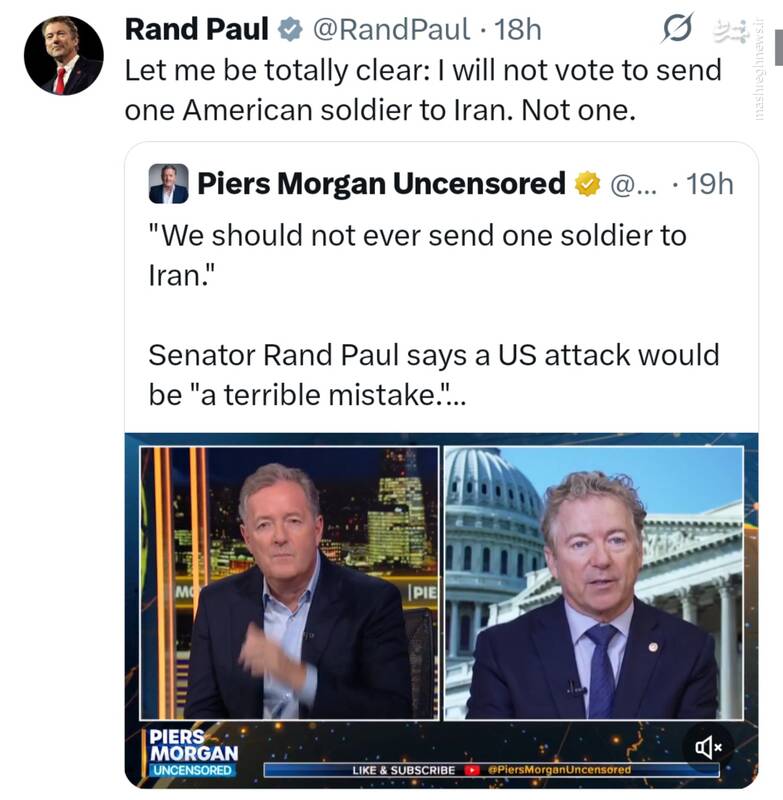The height and width of the screenshot is (800, 783).
Task: Click Rand Paul's Capitol video panel
Action: point(593,580)
